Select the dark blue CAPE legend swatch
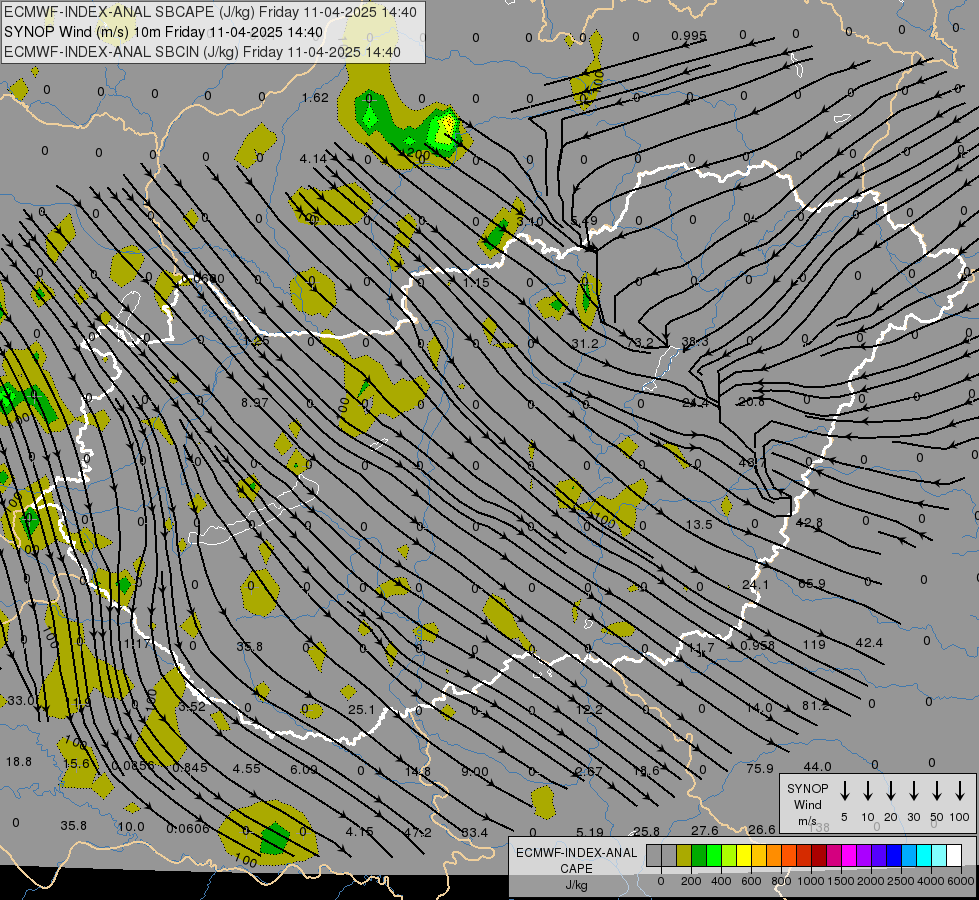Viewport: 979px width, 900px height. click(x=893, y=856)
